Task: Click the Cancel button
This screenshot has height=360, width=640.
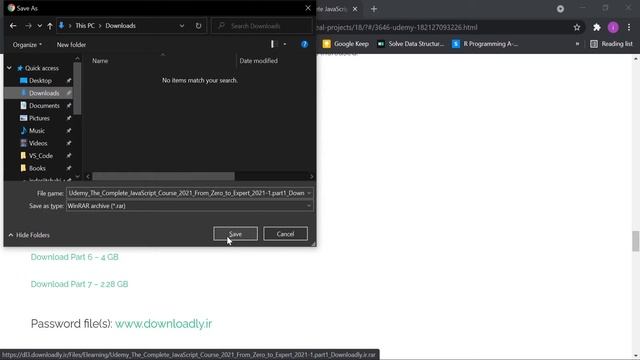Action: pyautogui.click(x=285, y=234)
